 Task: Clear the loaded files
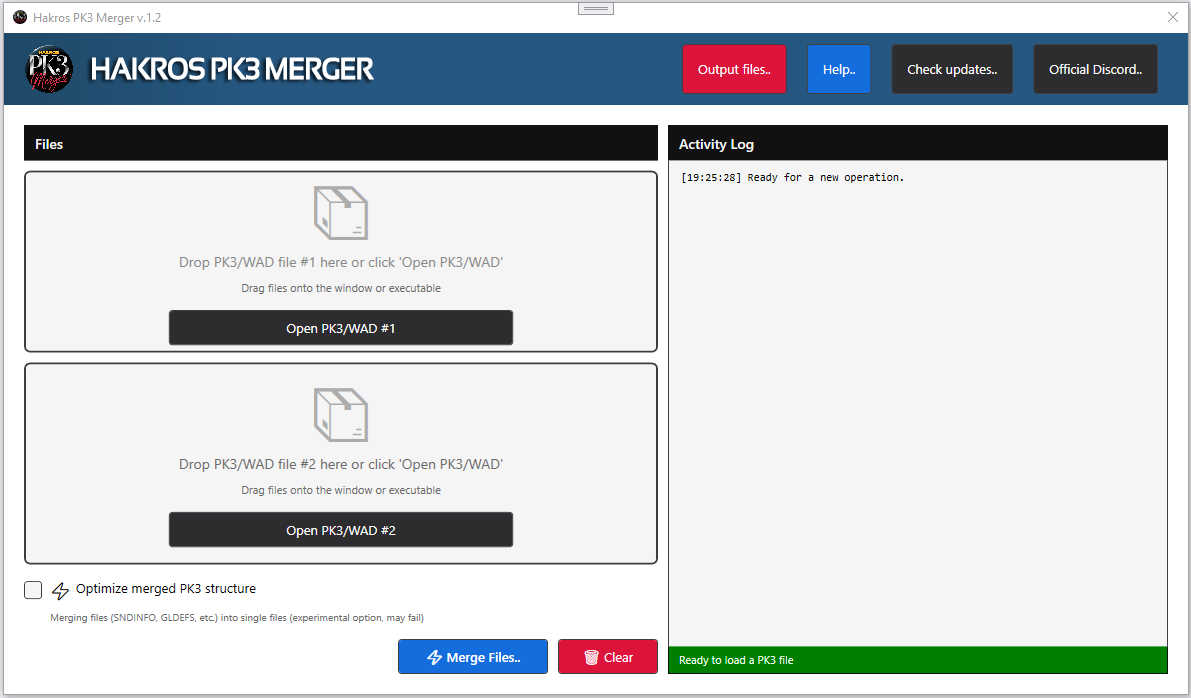click(x=608, y=657)
